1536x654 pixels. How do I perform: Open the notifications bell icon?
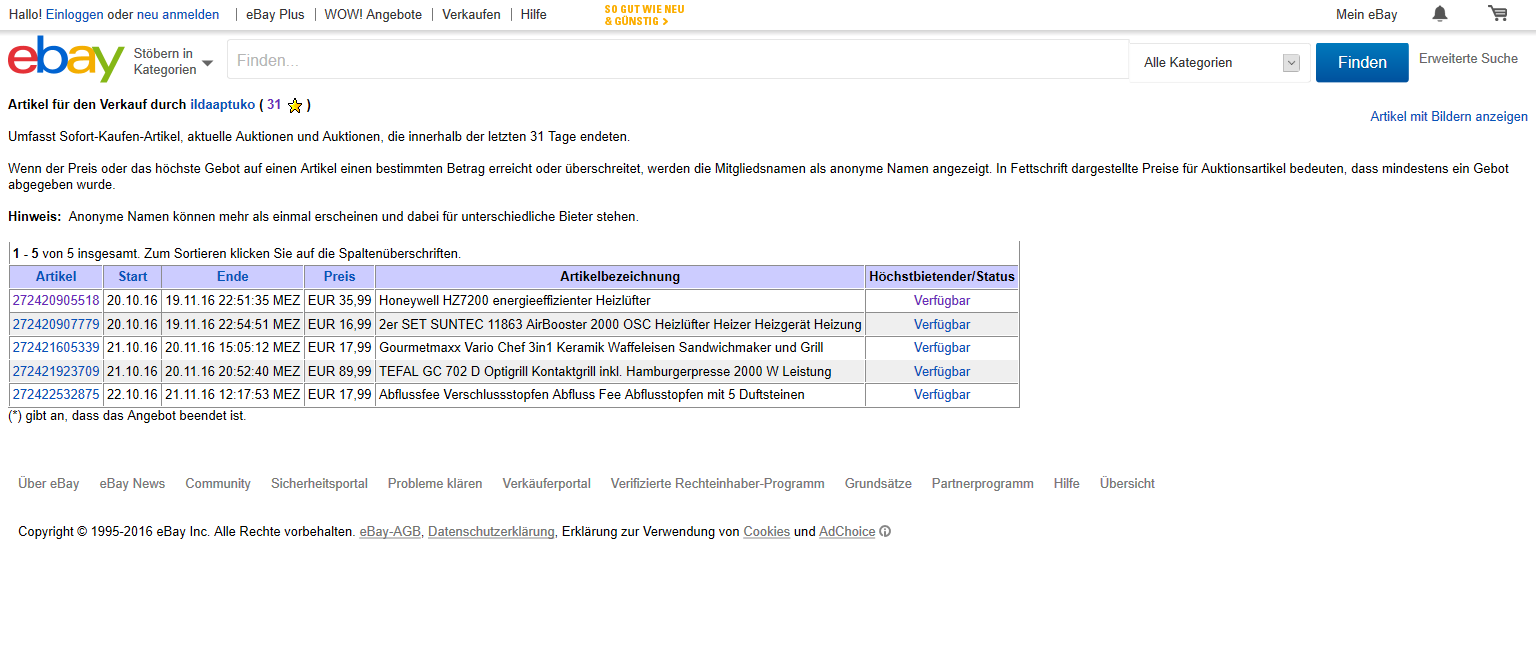pos(1440,14)
